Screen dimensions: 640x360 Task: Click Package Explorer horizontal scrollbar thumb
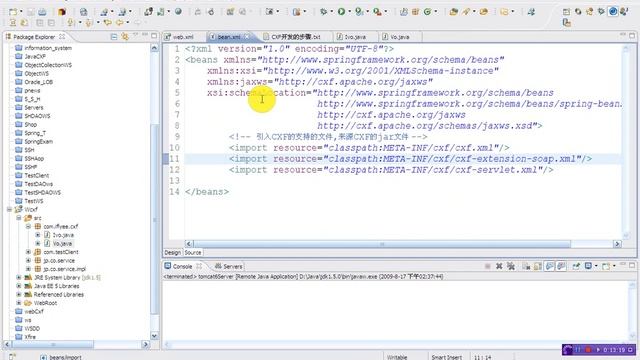coord(53,345)
